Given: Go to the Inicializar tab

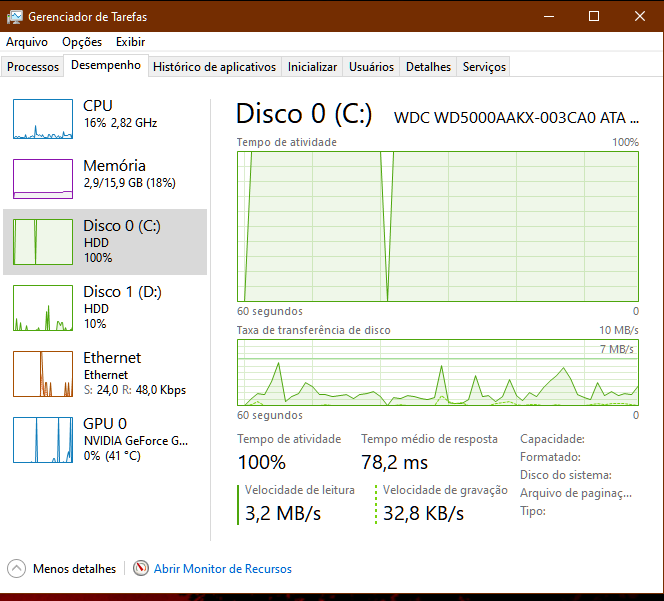Looking at the screenshot, I should click(312, 66).
